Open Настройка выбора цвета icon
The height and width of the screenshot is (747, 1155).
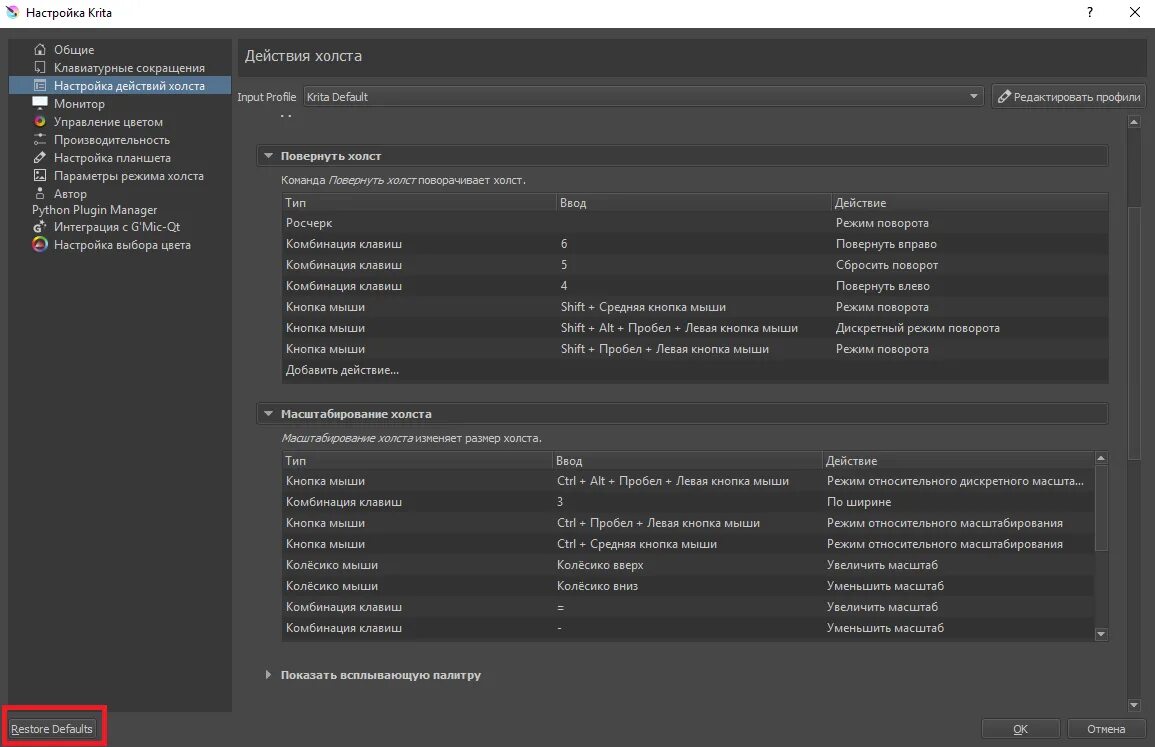pyautogui.click(x=40, y=245)
